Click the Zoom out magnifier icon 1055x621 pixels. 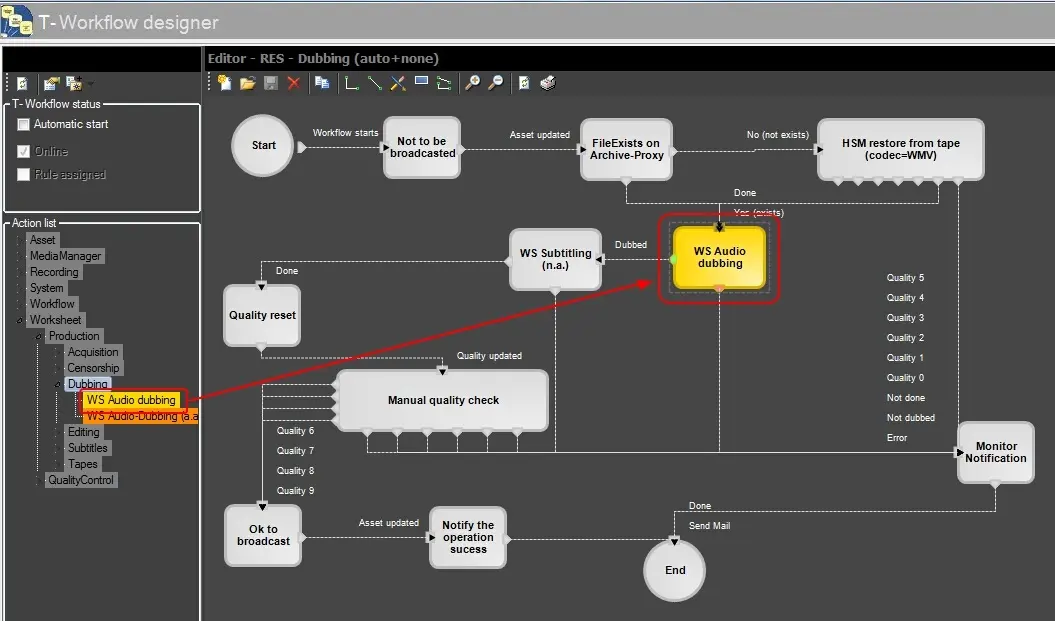point(495,83)
